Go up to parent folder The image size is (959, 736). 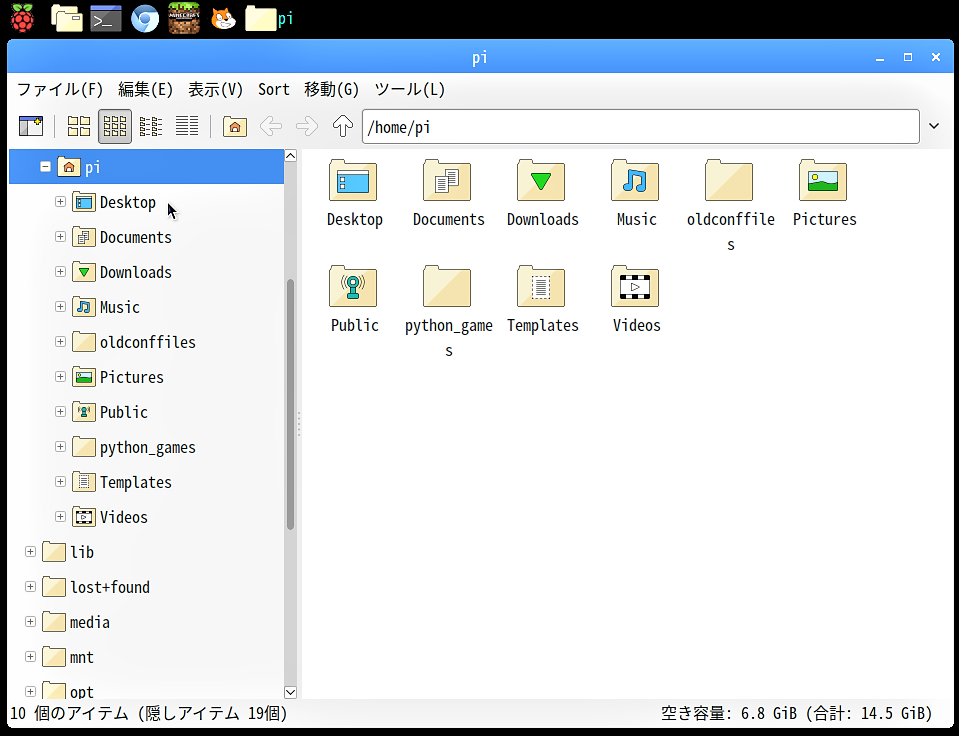point(342,126)
